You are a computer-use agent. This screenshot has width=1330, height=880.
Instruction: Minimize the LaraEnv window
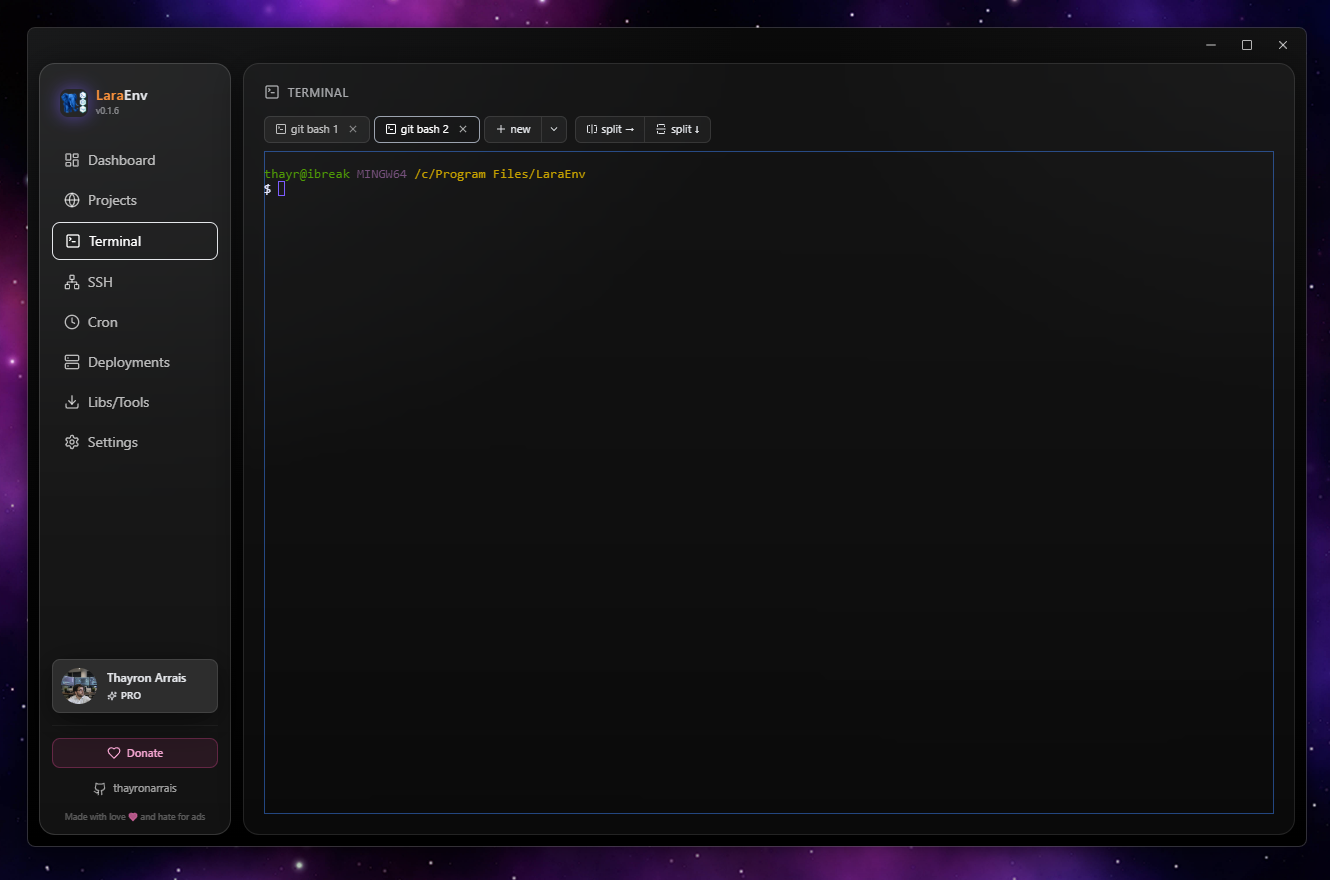click(x=1211, y=45)
